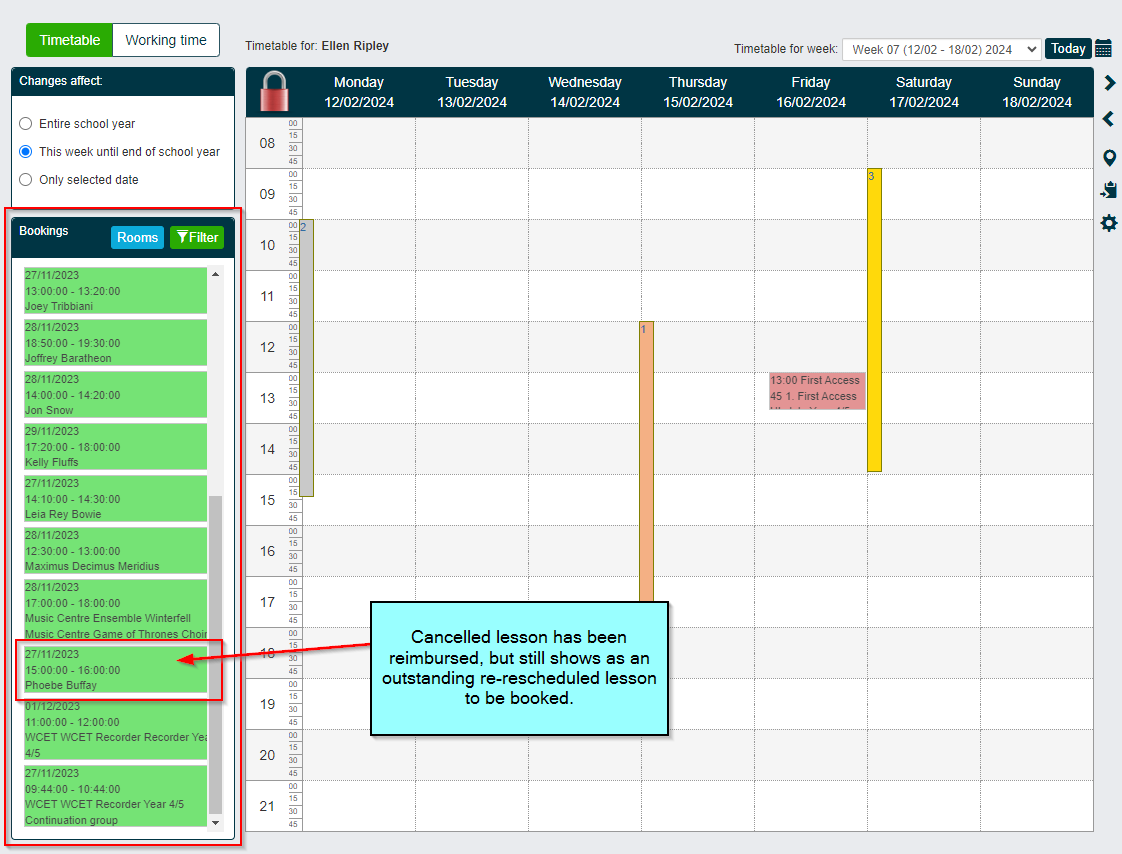
Task: Switch to the Timetable tab
Action: click(x=69, y=40)
